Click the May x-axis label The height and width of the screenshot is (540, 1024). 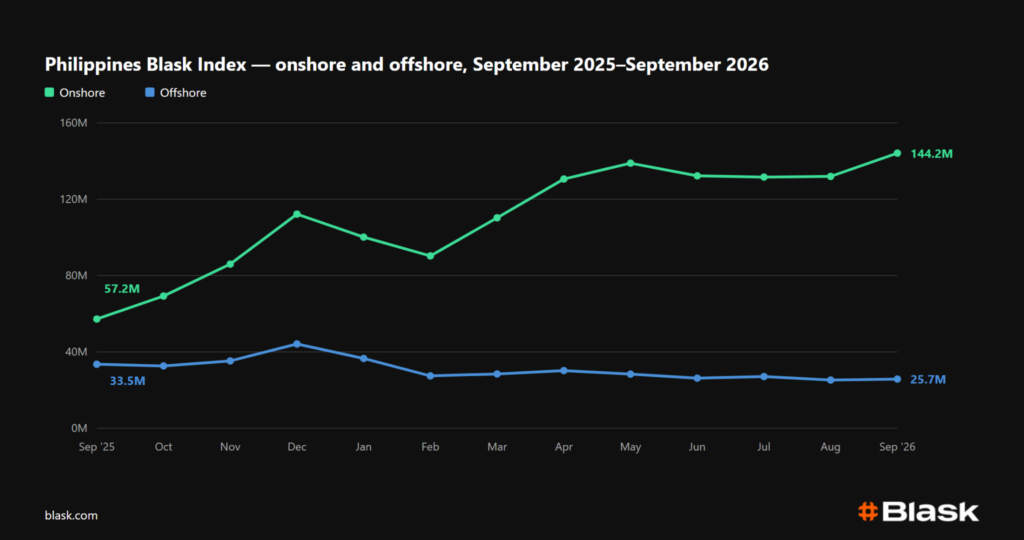coord(630,447)
